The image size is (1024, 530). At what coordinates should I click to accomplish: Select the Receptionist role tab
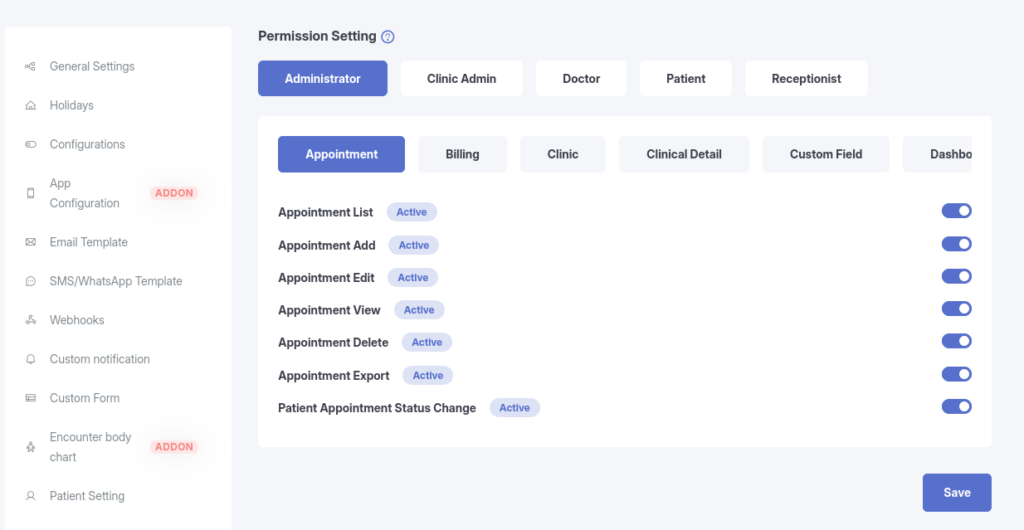806,79
